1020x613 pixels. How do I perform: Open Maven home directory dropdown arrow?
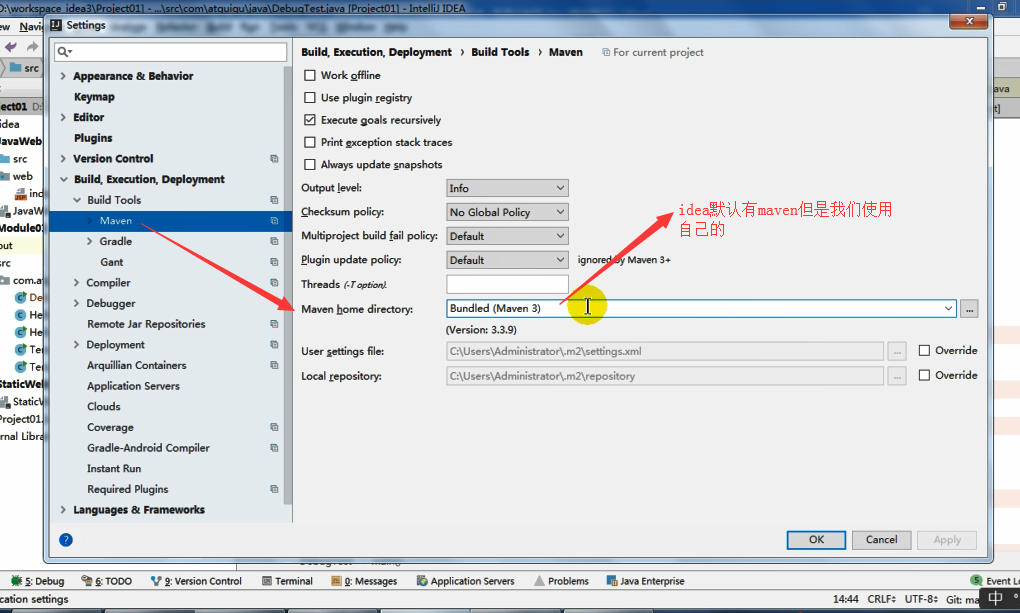point(948,308)
